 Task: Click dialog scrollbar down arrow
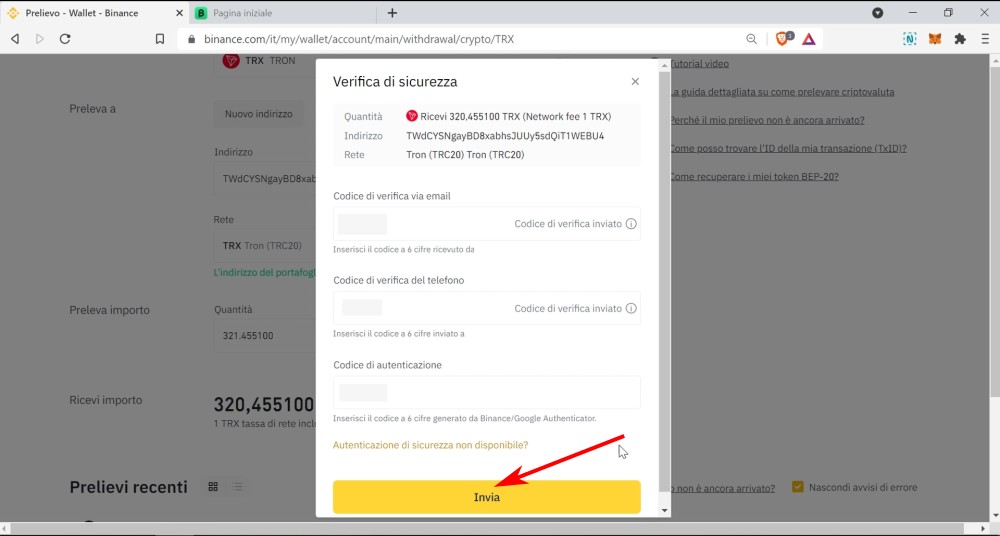click(665, 510)
